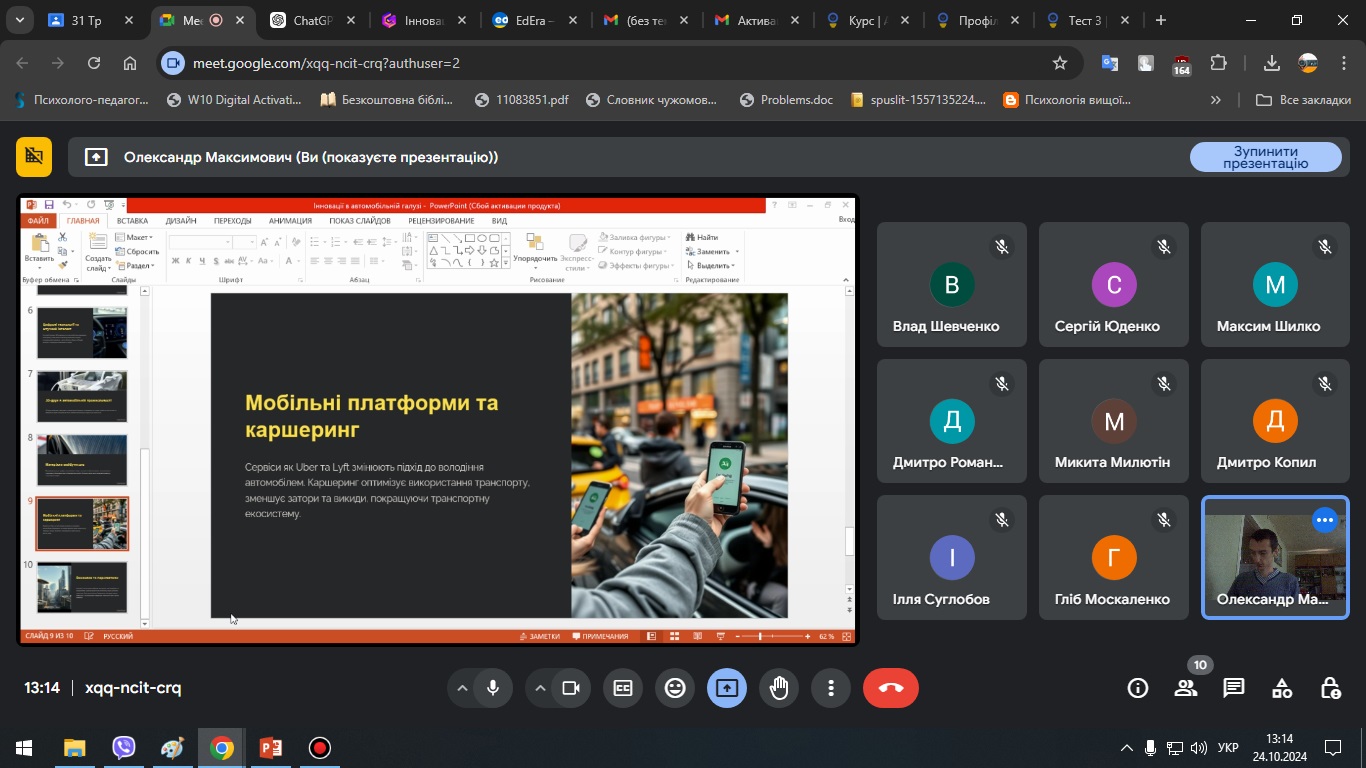Viewport: 1366px width, 768px height.
Task: Send a reaction with the emoji button
Action: pyautogui.click(x=675, y=688)
